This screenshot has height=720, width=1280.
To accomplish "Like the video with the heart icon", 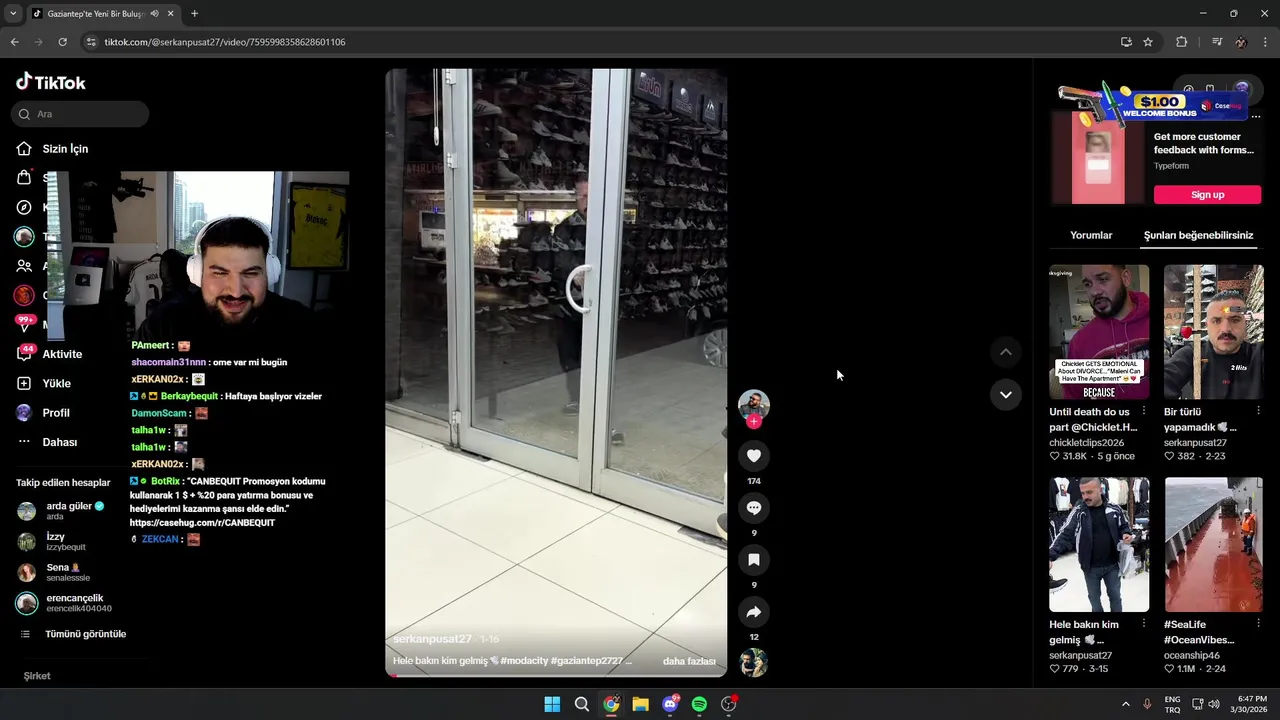I will coord(754,456).
